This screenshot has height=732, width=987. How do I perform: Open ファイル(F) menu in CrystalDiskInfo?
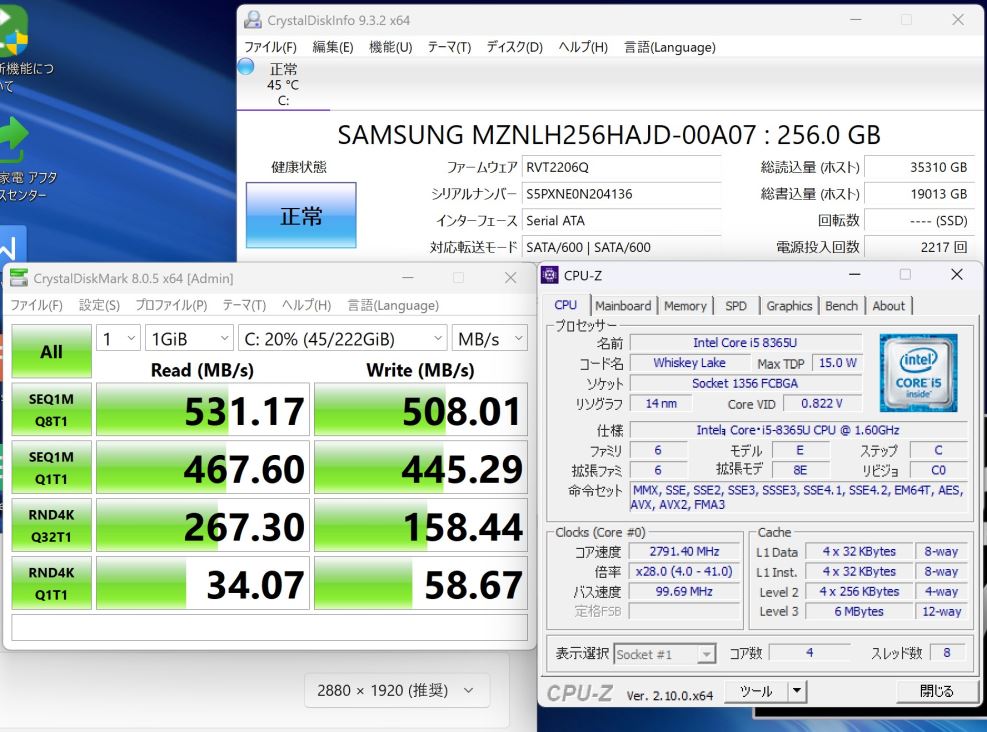270,47
